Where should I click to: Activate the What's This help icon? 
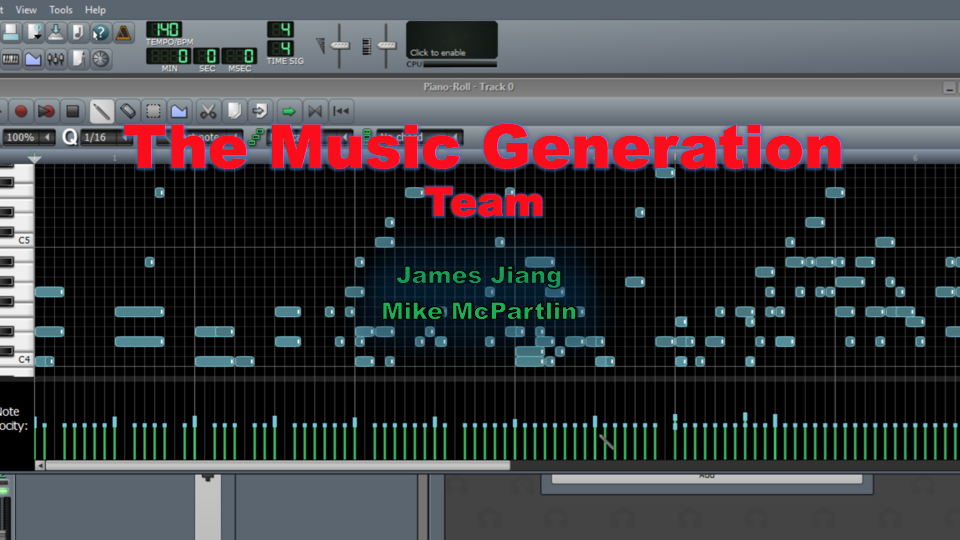point(100,32)
